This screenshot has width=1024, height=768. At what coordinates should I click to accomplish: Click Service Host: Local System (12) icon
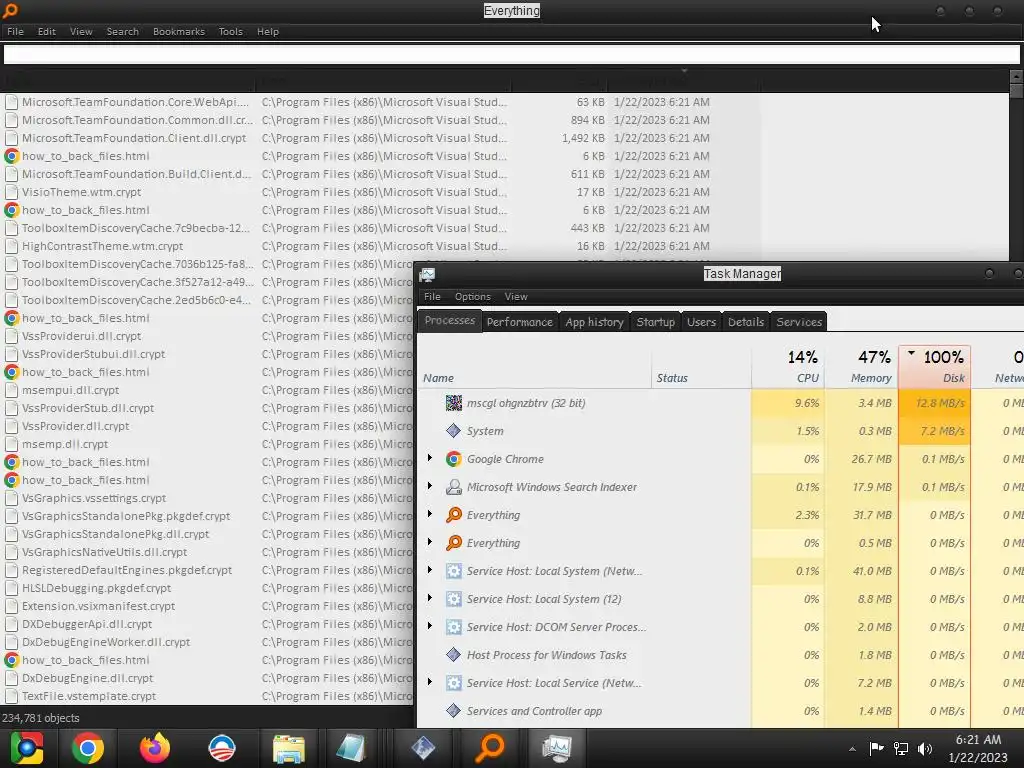(x=453, y=599)
